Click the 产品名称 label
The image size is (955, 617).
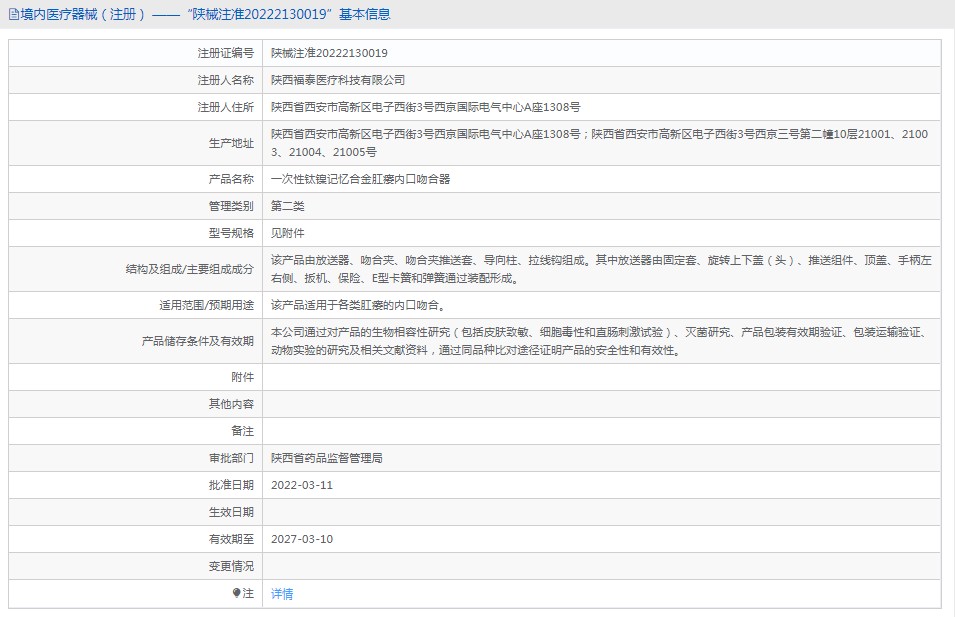point(231,179)
